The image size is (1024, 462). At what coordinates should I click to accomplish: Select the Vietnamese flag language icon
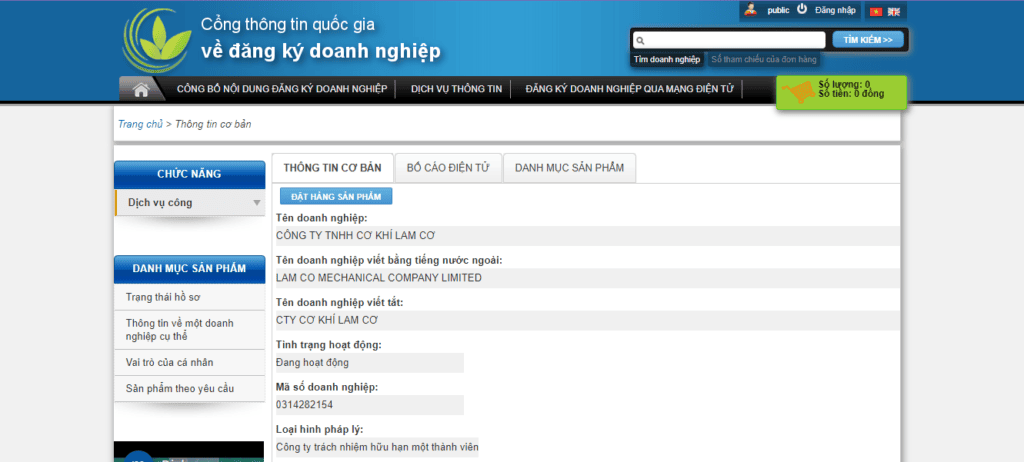click(876, 12)
